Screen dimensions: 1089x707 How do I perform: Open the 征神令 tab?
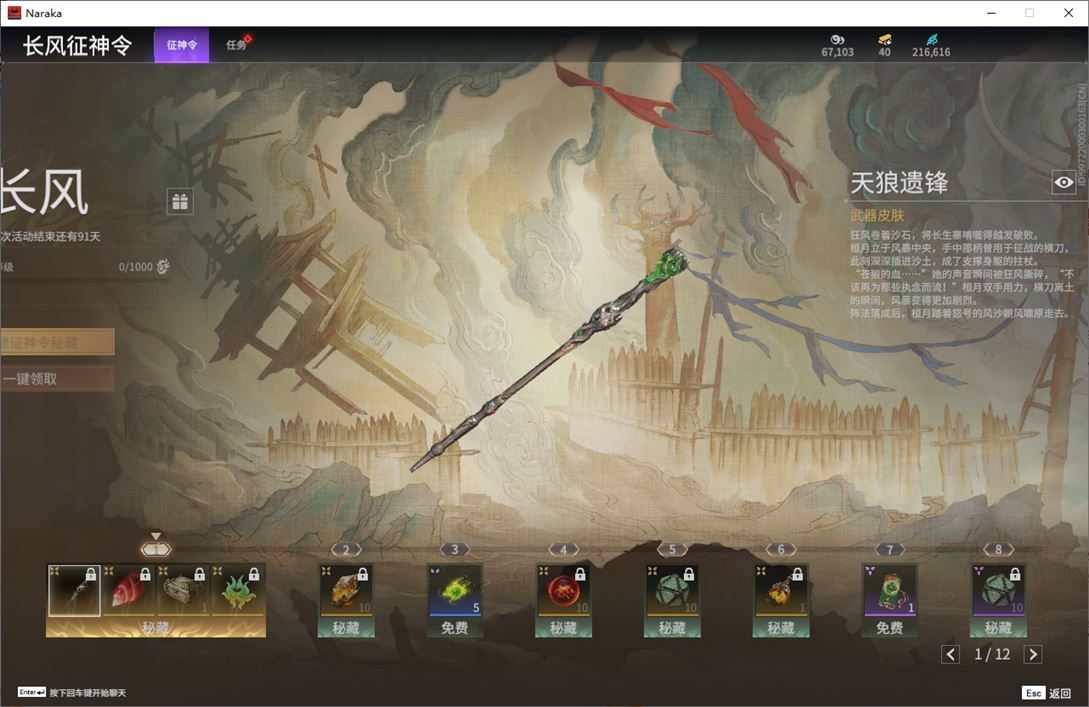[181, 45]
